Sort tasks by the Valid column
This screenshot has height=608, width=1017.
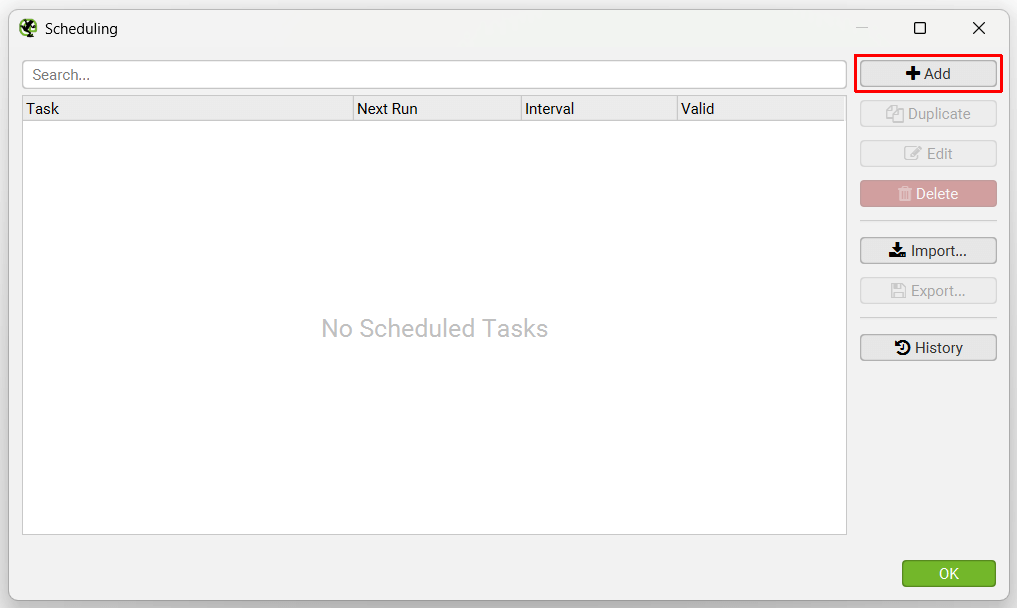point(760,108)
